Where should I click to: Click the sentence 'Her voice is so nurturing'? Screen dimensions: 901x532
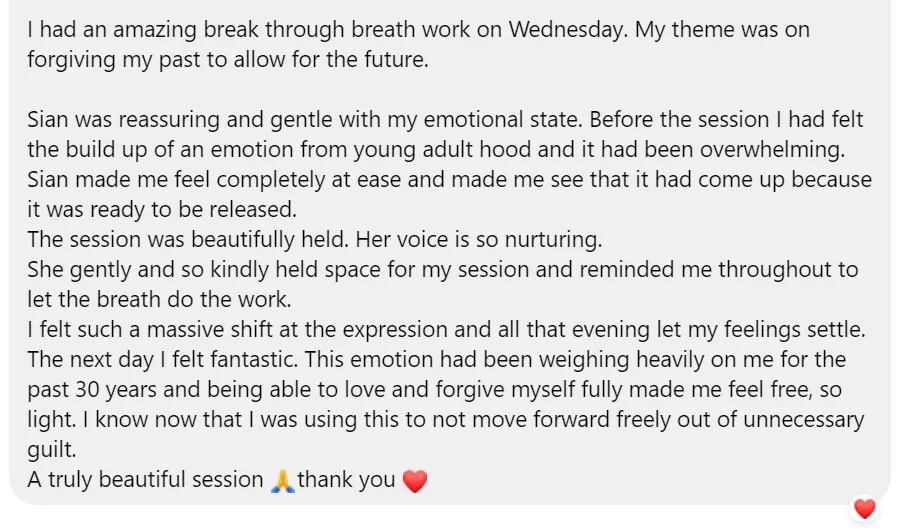(478, 240)
